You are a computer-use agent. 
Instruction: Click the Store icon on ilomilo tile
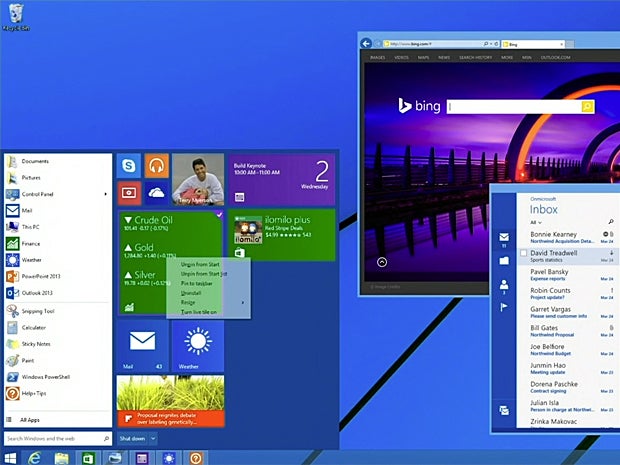[240, 253]
